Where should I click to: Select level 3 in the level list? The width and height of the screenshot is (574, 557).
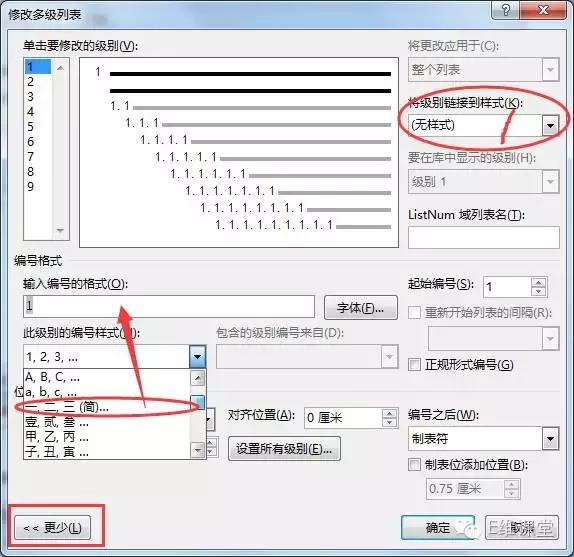click(x=38, y=97)
